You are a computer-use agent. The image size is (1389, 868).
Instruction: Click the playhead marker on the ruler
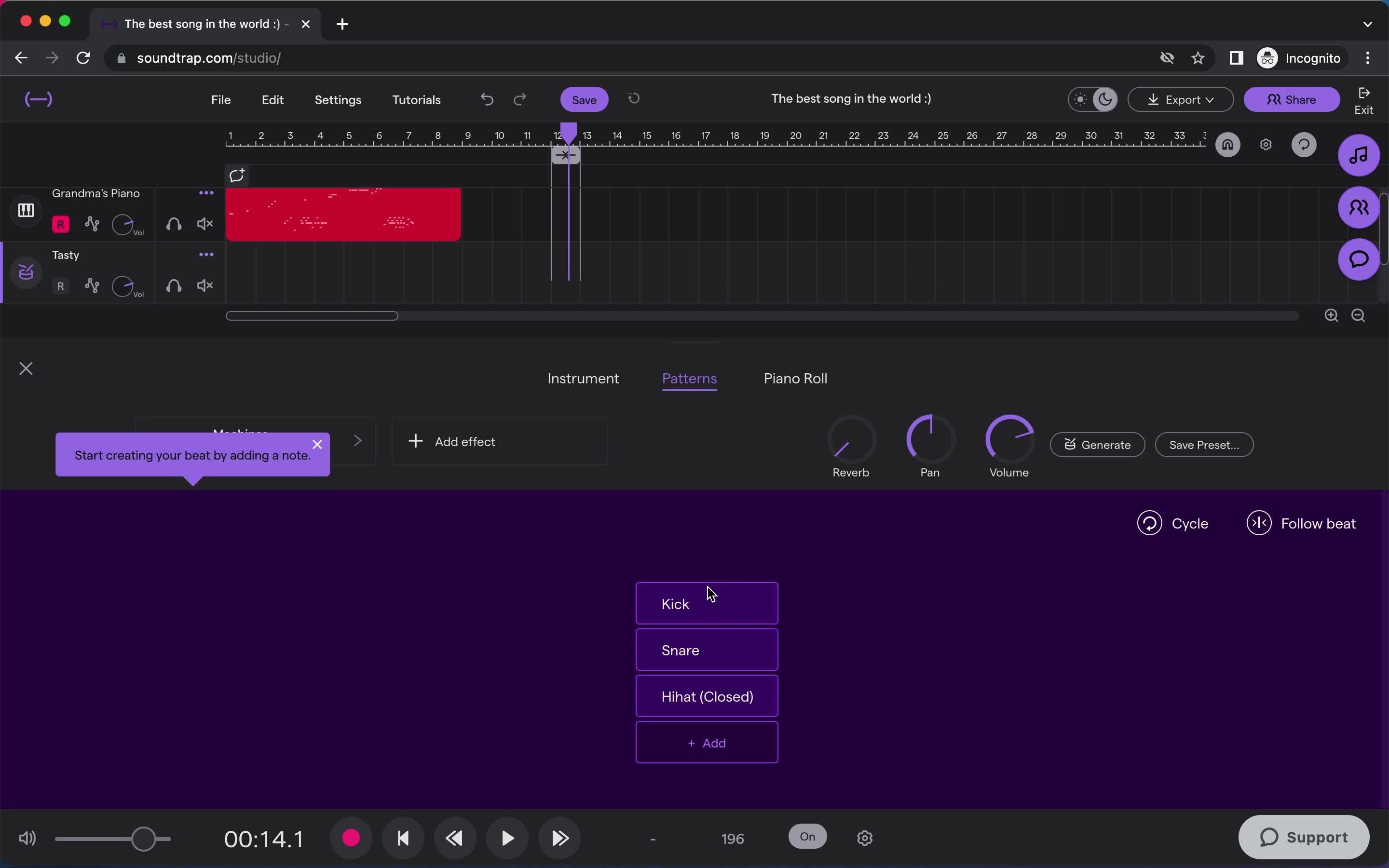point(568,133)
